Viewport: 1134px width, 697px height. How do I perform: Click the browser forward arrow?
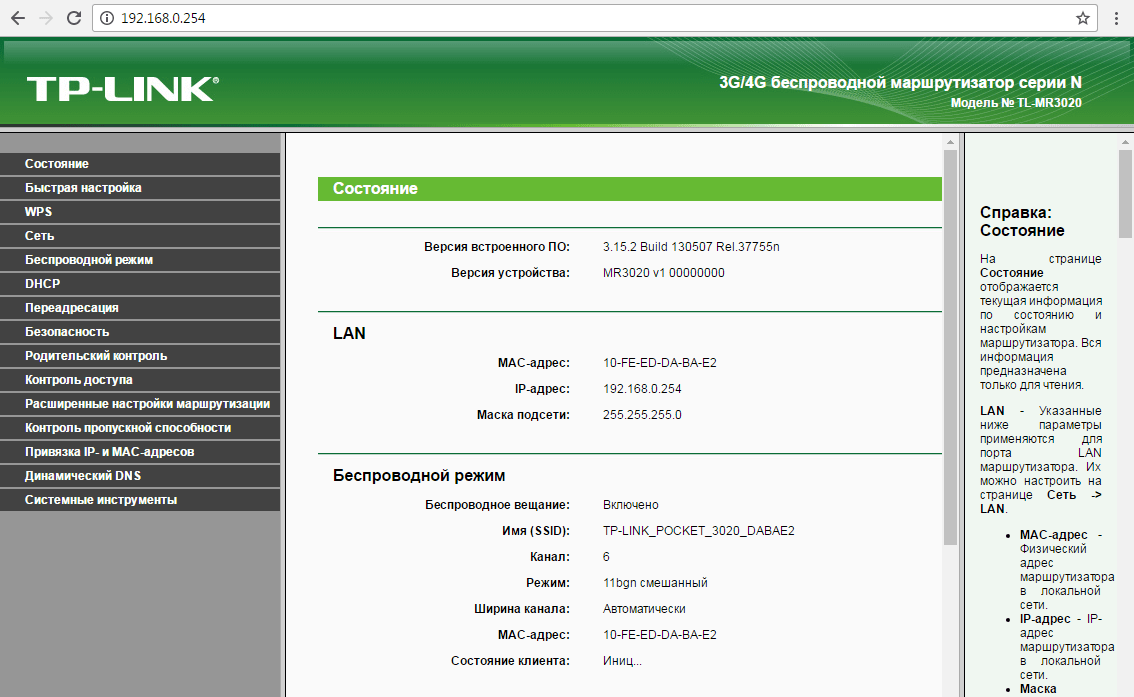(45, 18)
